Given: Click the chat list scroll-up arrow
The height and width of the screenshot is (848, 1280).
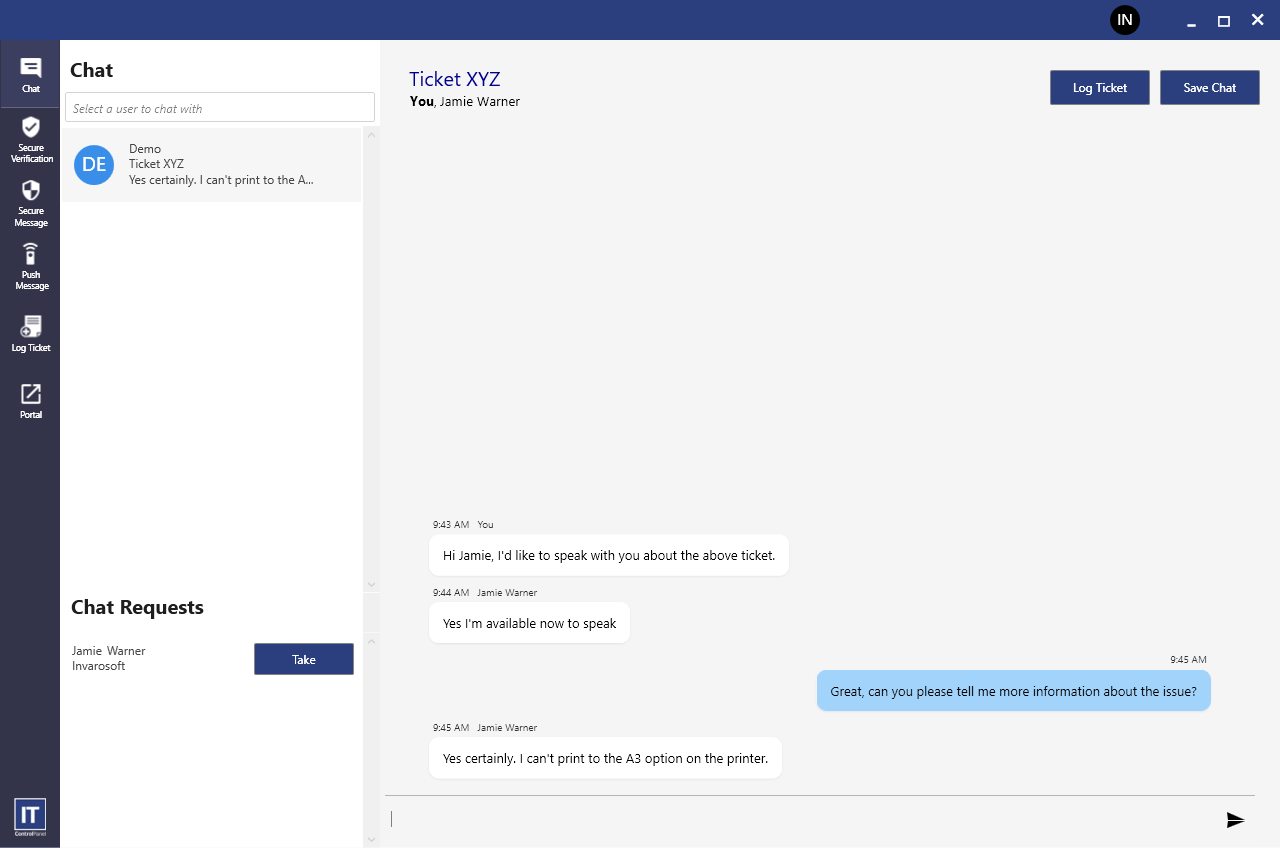Looking at the screenshot, I should click(x=371, y=135).
